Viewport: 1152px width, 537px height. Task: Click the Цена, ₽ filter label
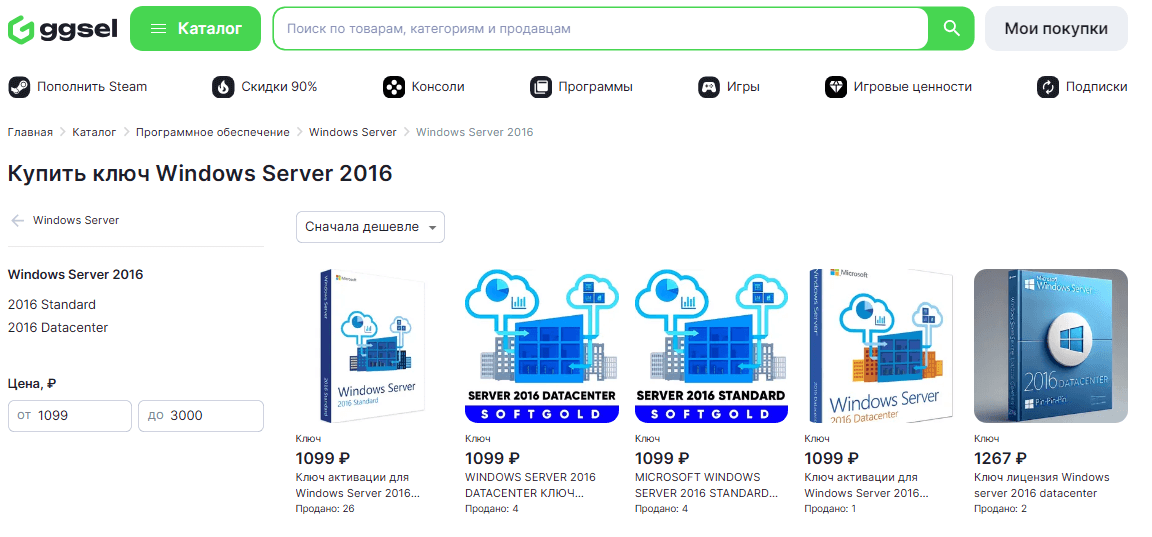click(32, 383)
